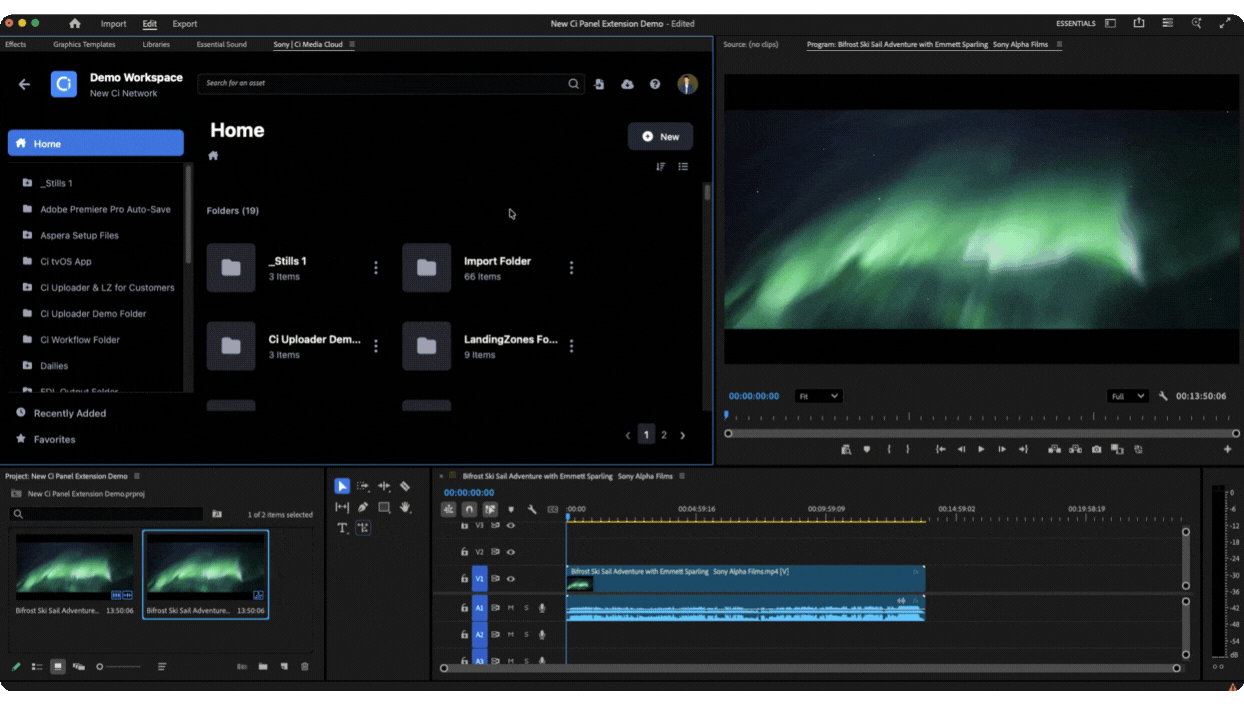Go to the Premiere Home screen icon
Screen dimensions: 1244x706
tap(75, 24)
